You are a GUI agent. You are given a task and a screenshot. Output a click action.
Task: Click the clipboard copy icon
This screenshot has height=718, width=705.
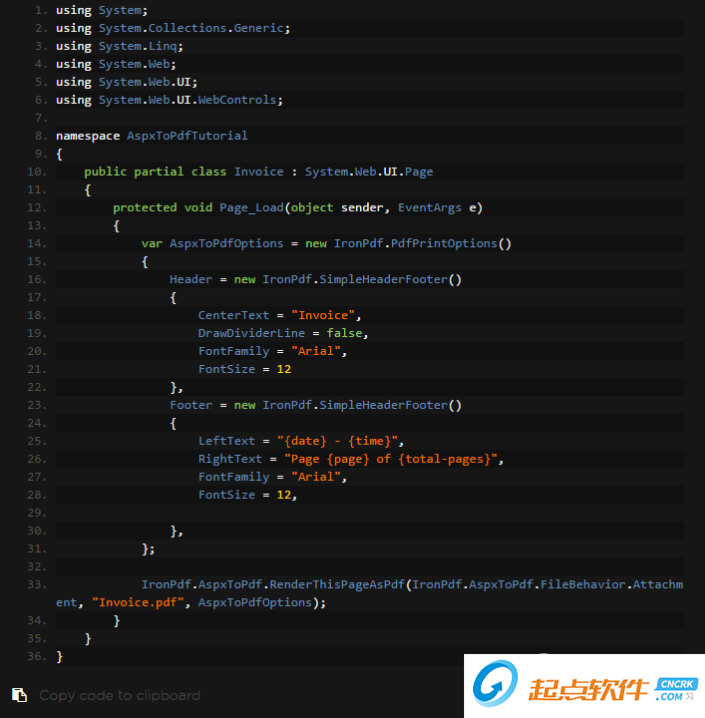(19, 695)
